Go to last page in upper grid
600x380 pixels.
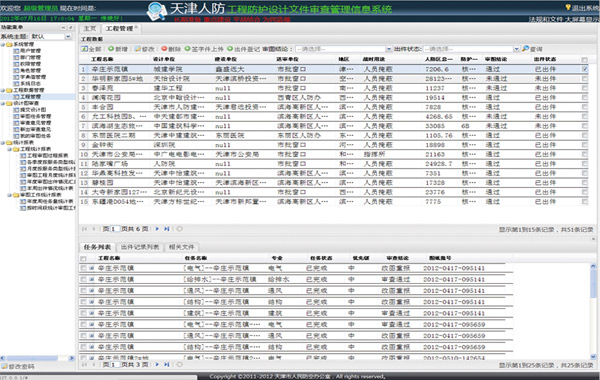(167, 229)
